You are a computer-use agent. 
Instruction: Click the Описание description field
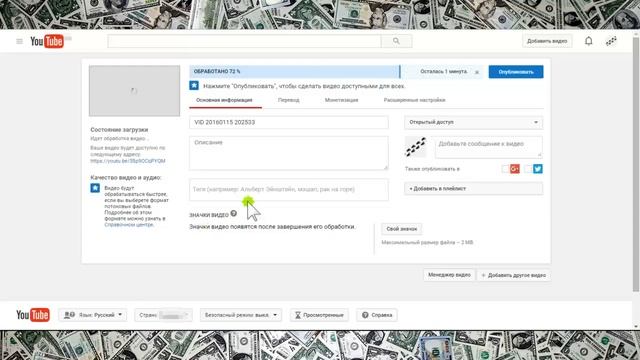pyautogui.click(x=289, y=153)
